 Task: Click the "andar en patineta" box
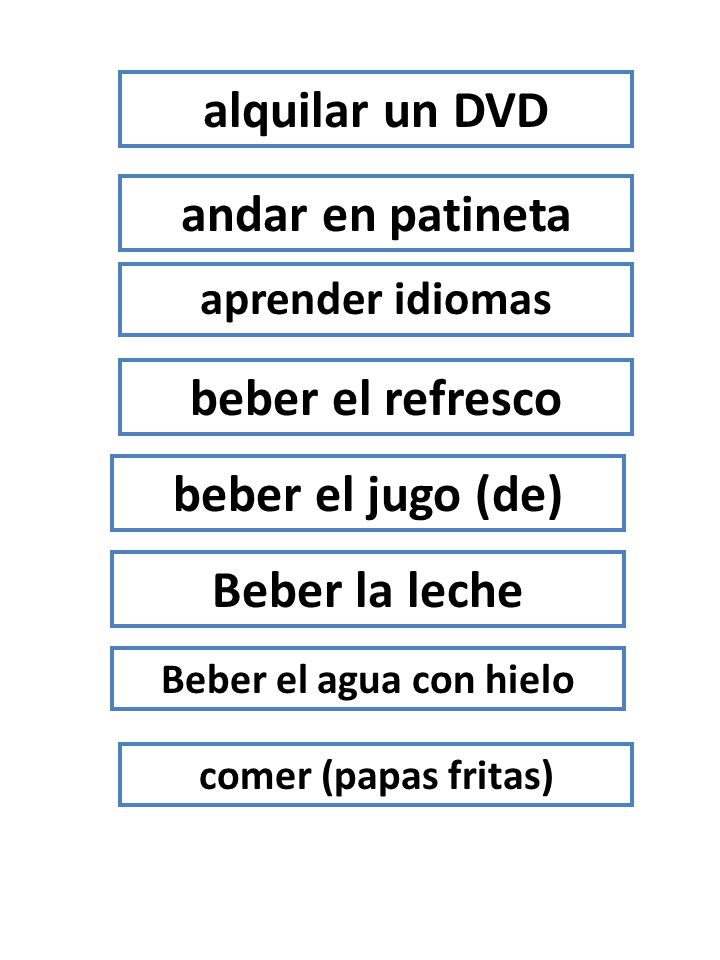click(x=375, y=213)
